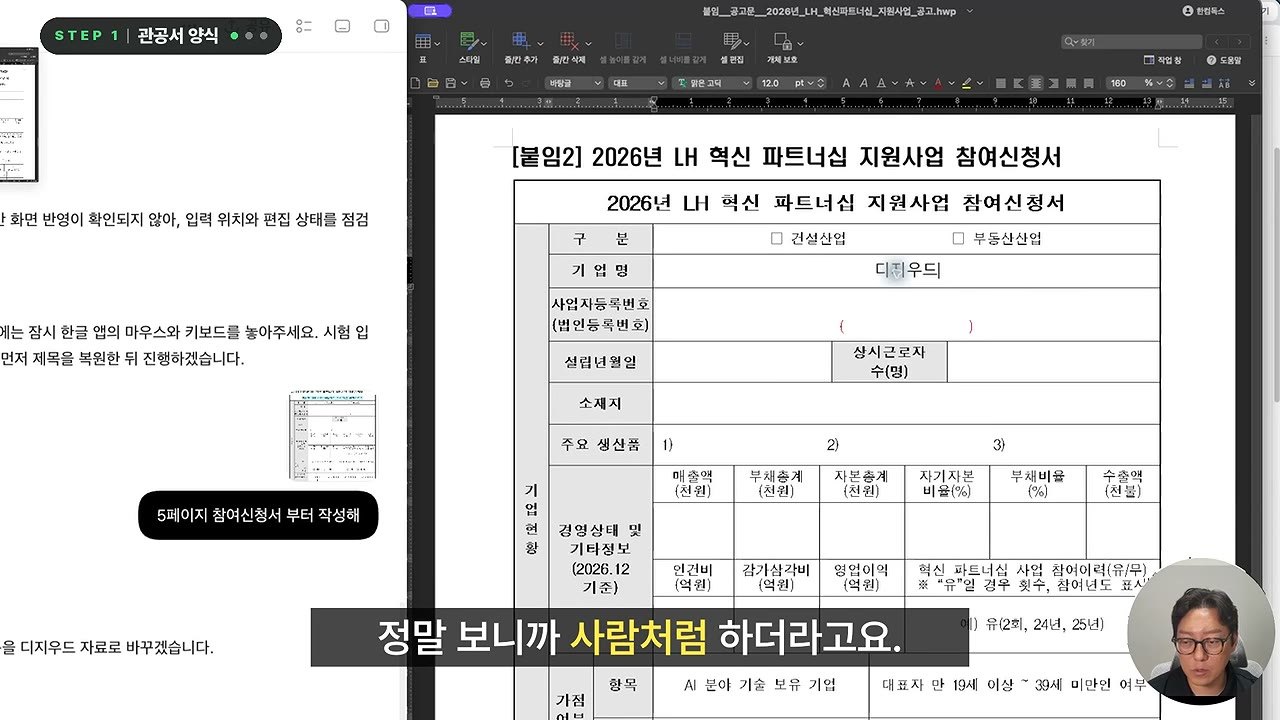Click the 표 (table) toolbar icon
Image resolution: width=1280 pixels, height=720 pixels.
(423, 41)
